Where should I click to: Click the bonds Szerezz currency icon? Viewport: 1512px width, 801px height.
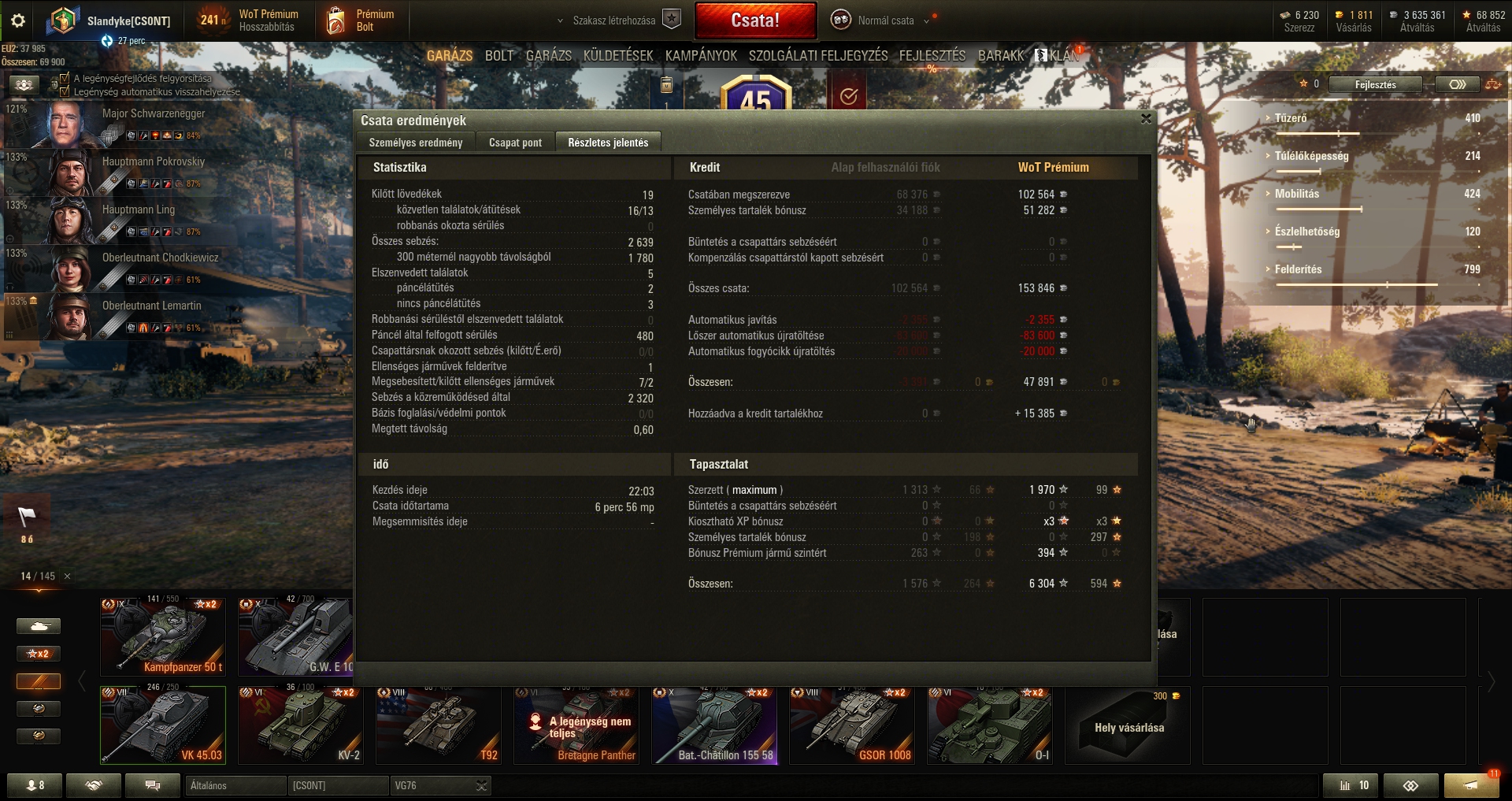click(1285, 15)
